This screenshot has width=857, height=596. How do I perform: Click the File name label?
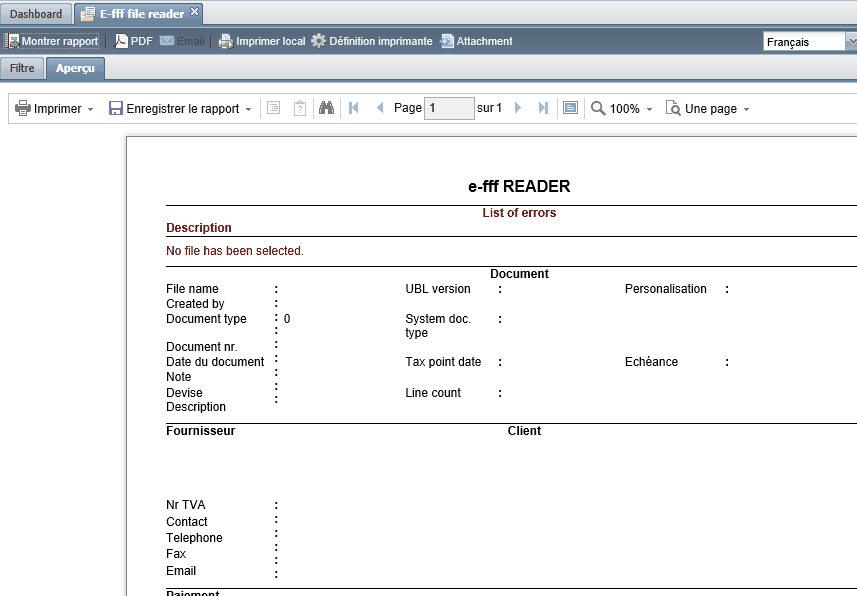(x=192, y=289)
